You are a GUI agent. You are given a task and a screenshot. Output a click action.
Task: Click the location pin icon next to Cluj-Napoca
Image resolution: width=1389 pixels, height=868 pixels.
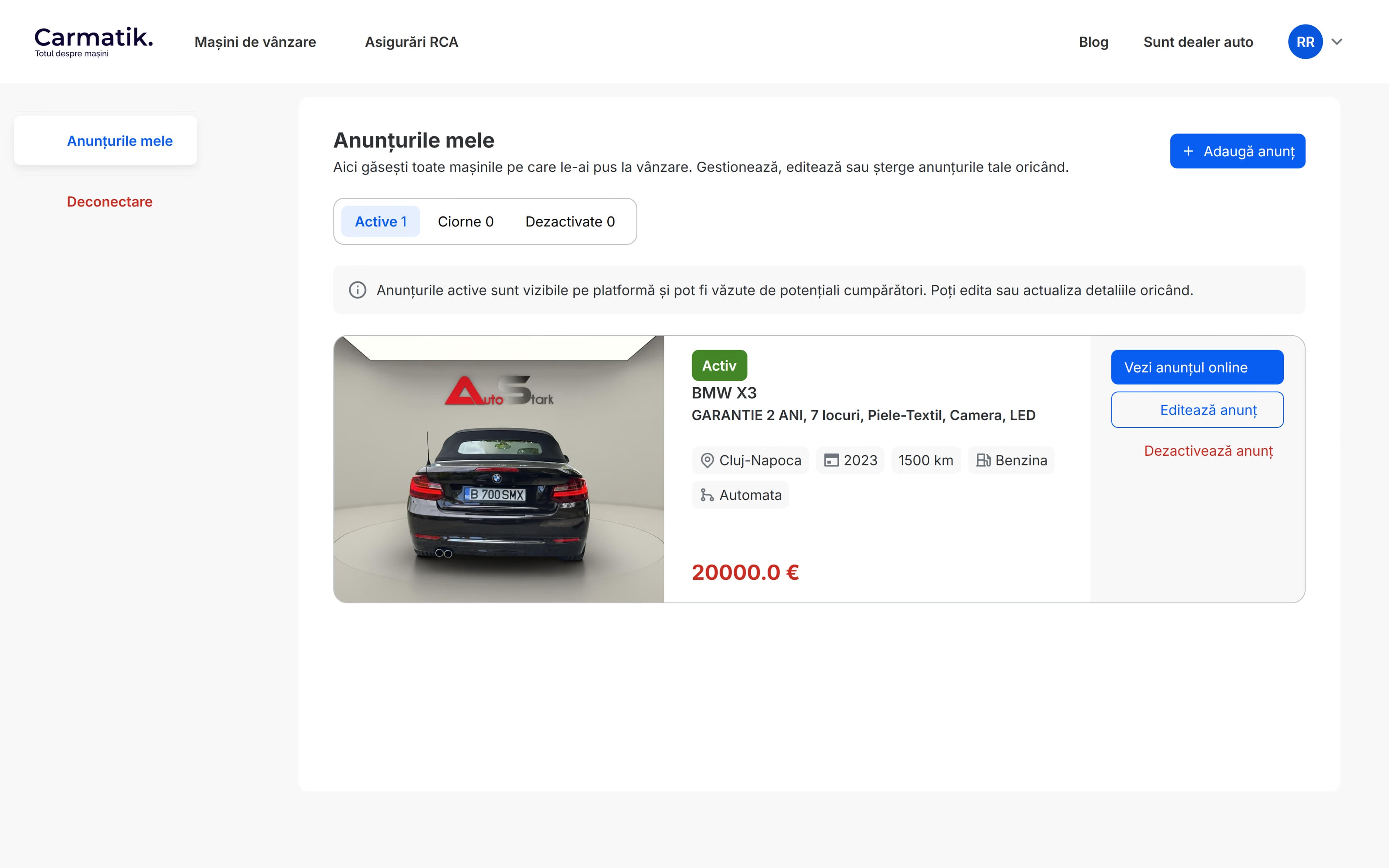(707, 460)
